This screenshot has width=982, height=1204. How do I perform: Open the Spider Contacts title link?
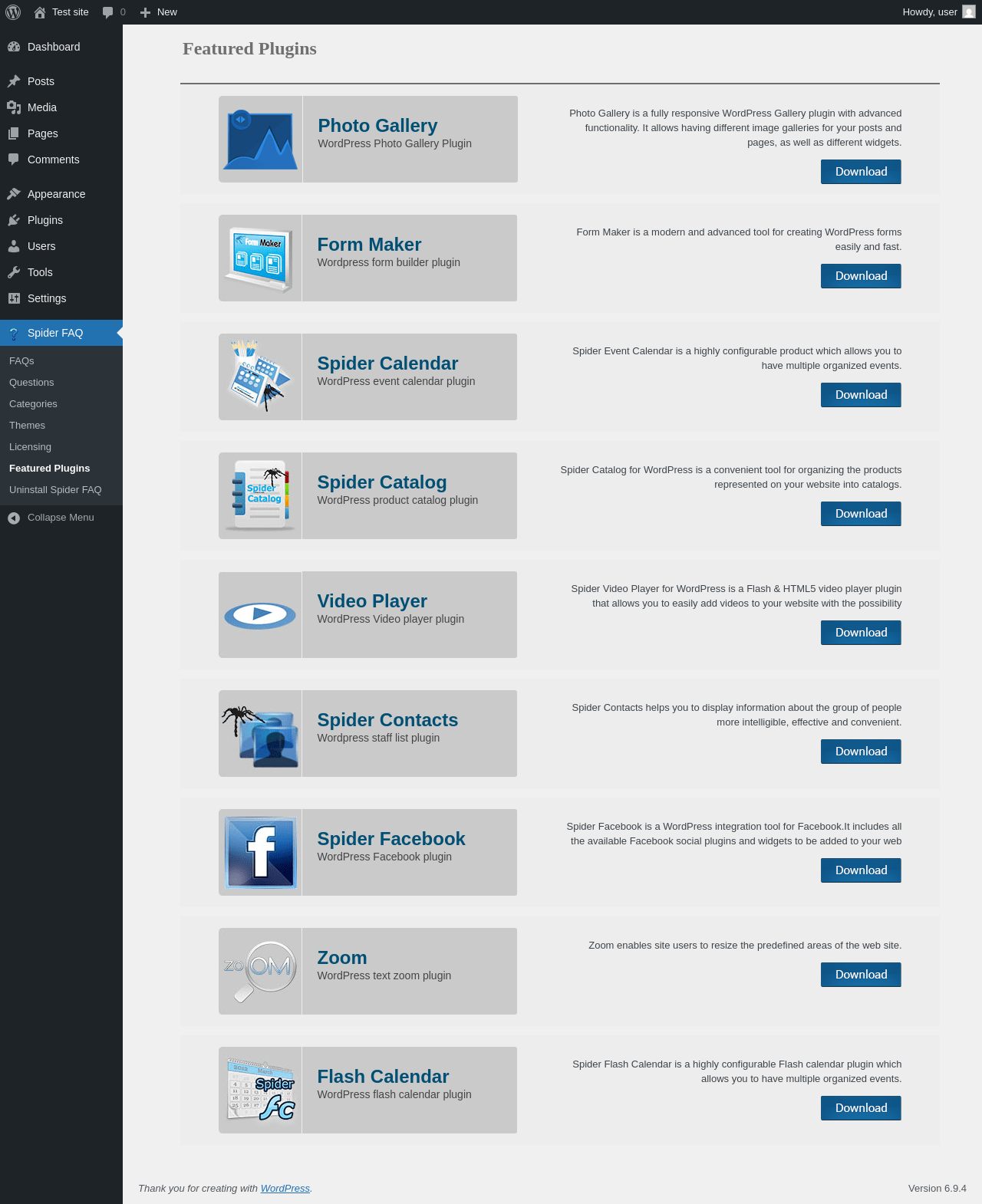point(387,720)
